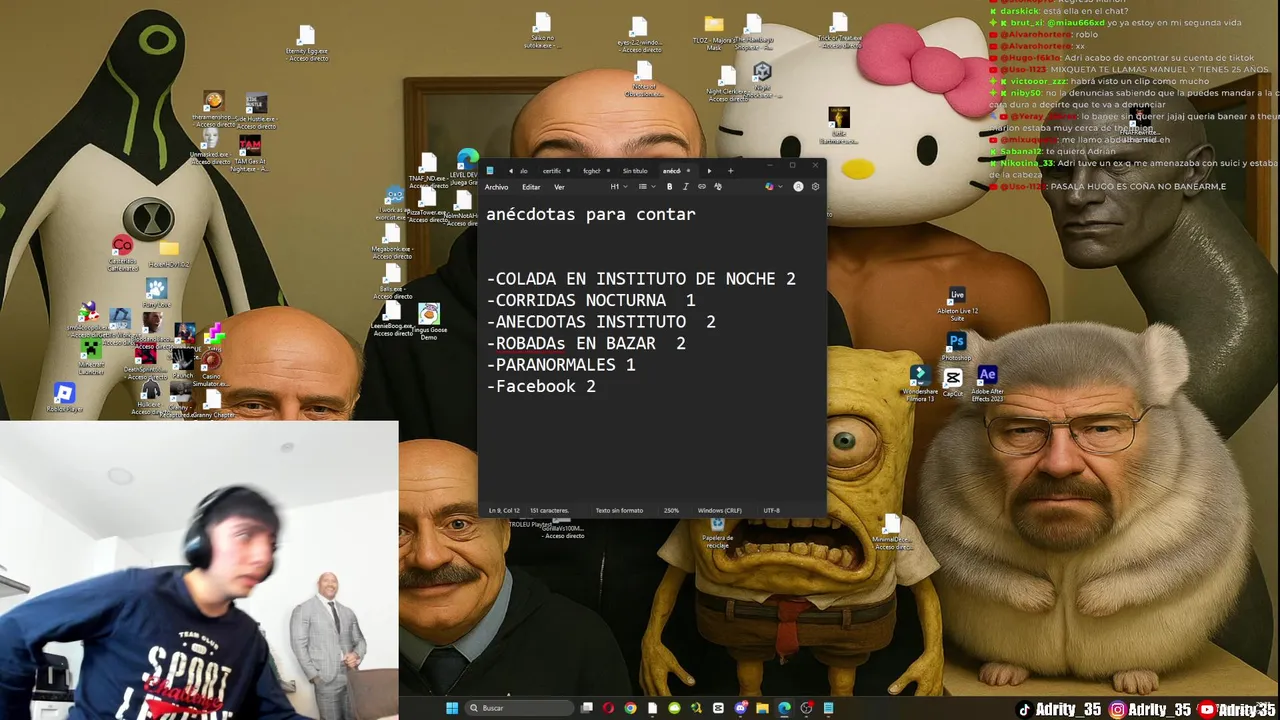The height and width of the screenshot is (720, 1280).
Task: Expand the list style dropdown
Action: click(x=647, y=187)
